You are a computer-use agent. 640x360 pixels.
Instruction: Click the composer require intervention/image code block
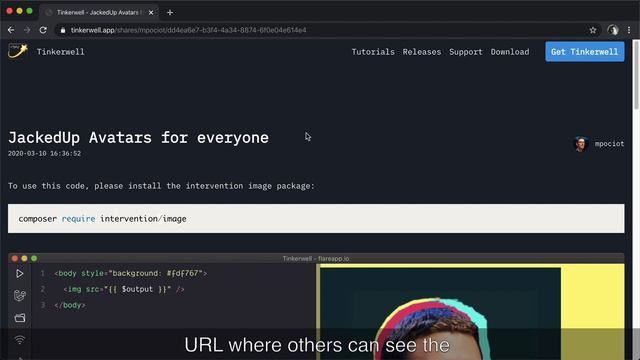coord(316,218)
